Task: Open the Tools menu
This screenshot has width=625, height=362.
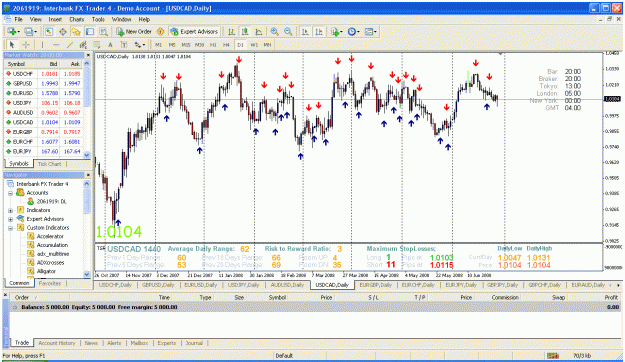Action: click(98, 19)
